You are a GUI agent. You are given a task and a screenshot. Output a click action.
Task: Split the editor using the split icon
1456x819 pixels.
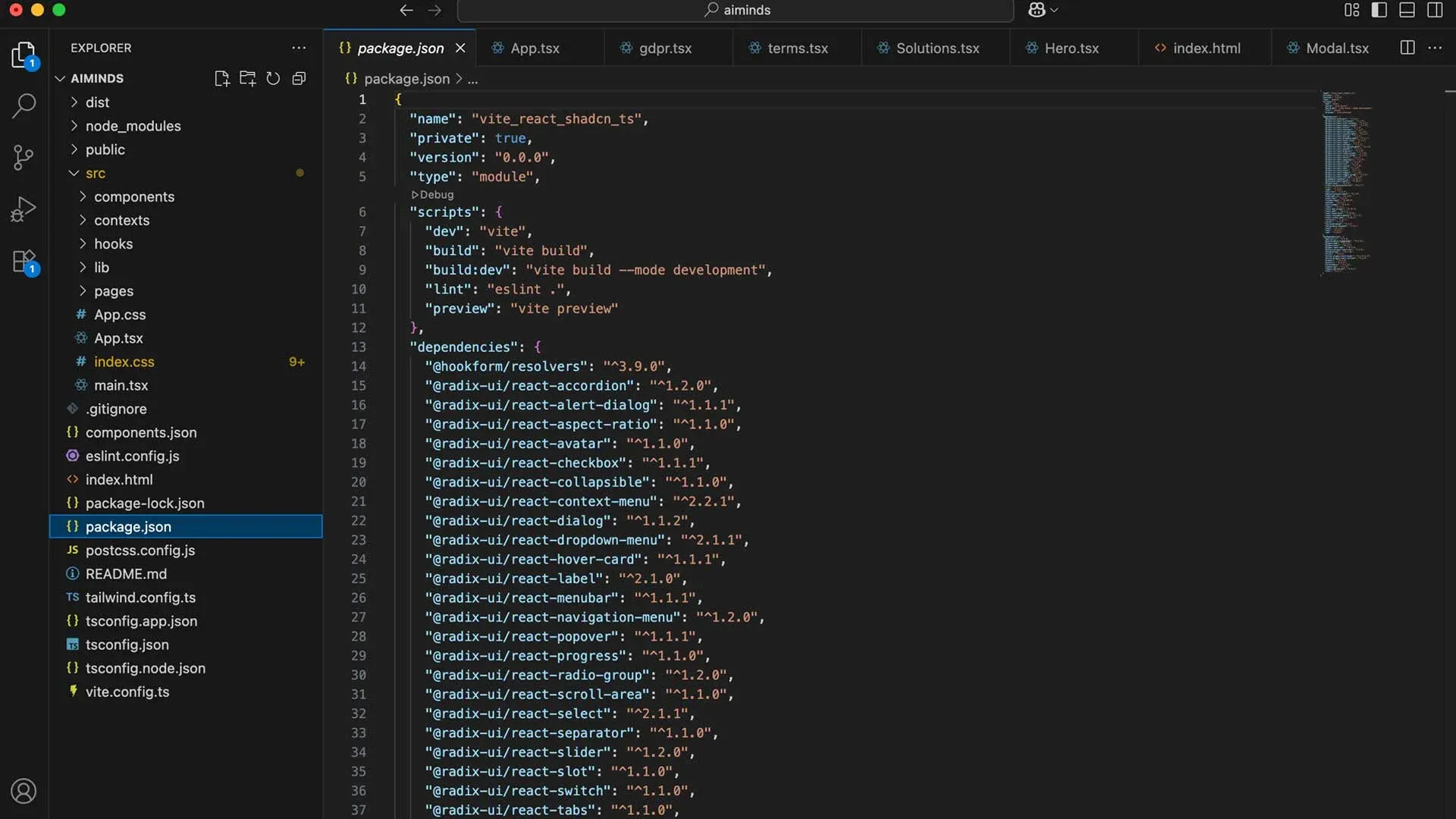(x=1407, y=47)
